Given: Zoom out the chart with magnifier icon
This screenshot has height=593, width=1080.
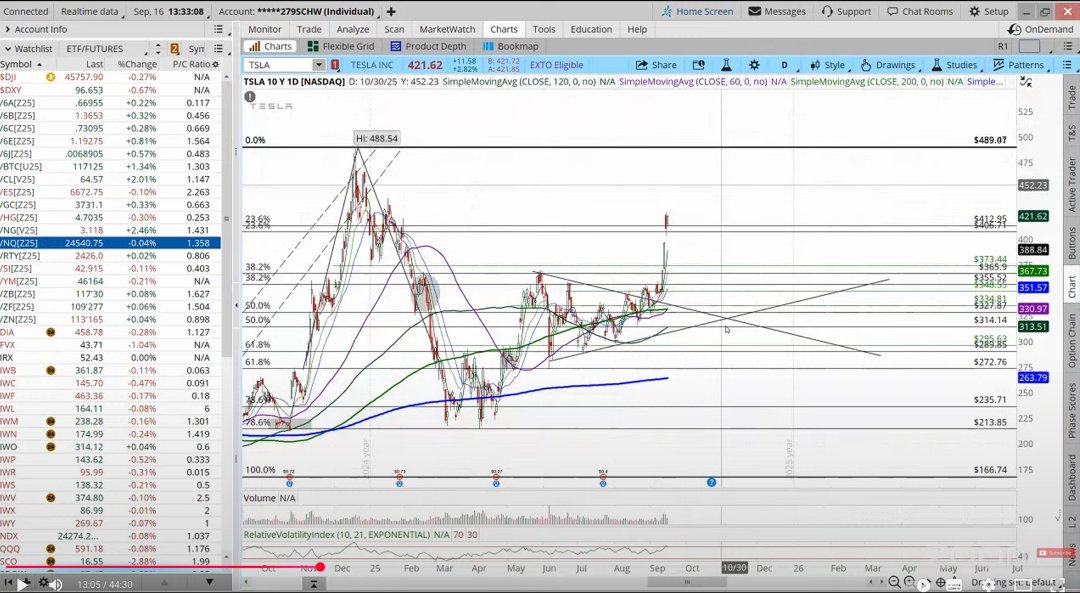Looking at the screenshot, I should [x=894, y=583].
